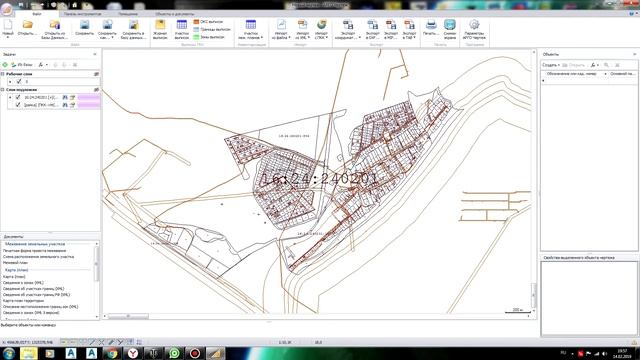Open the Участки выписок table icon

182,29
